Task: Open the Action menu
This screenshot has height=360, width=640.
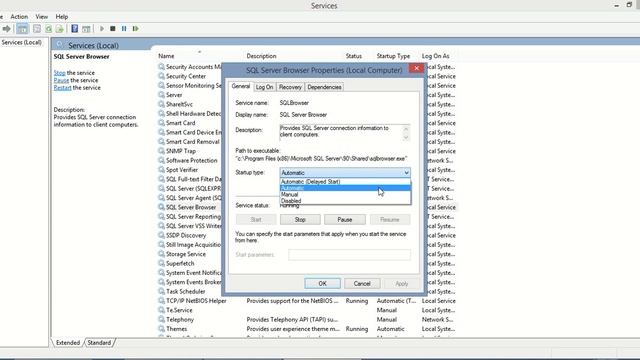Action: coord(19,17)
